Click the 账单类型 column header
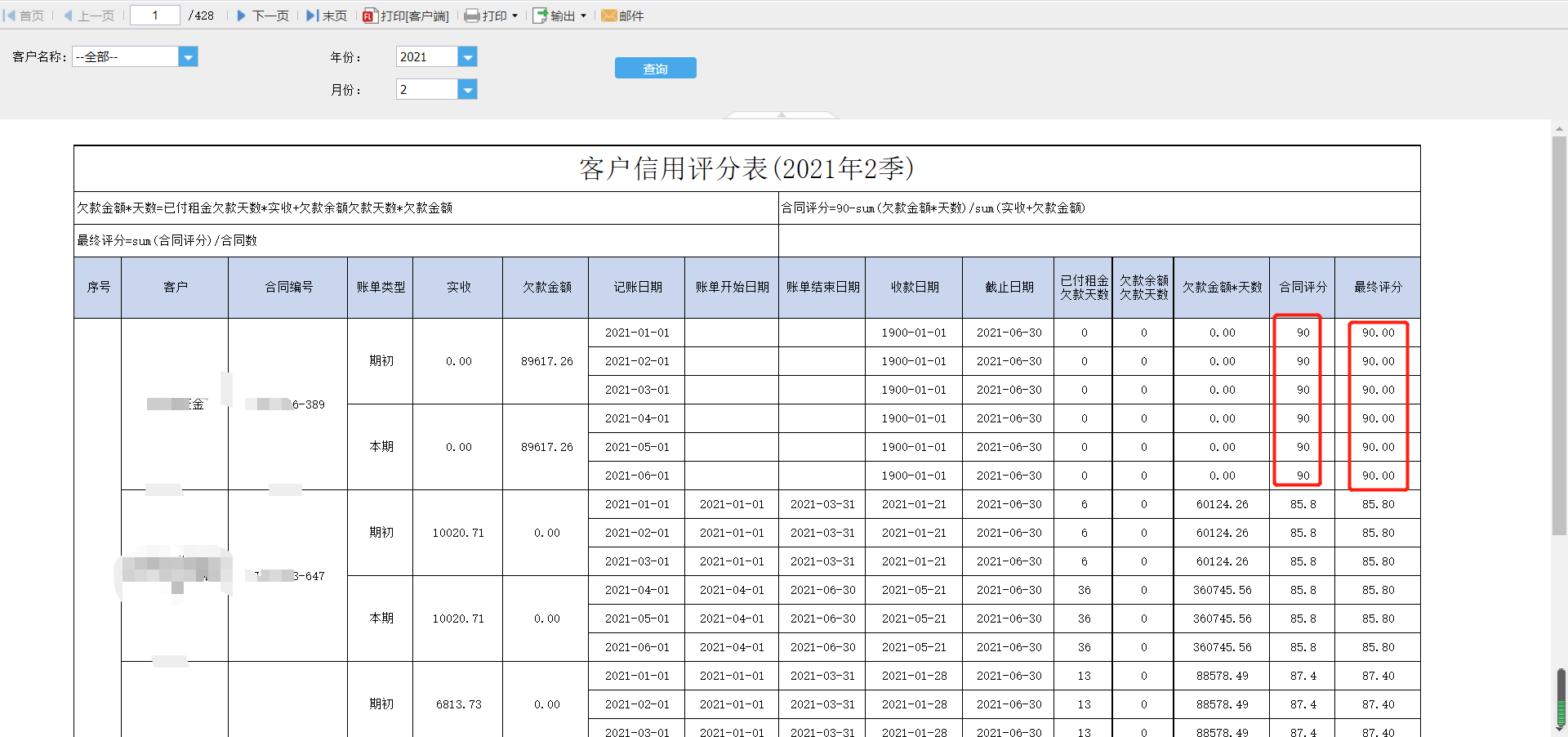Viewport: 1568px width, 737px height. click(381, 288)
